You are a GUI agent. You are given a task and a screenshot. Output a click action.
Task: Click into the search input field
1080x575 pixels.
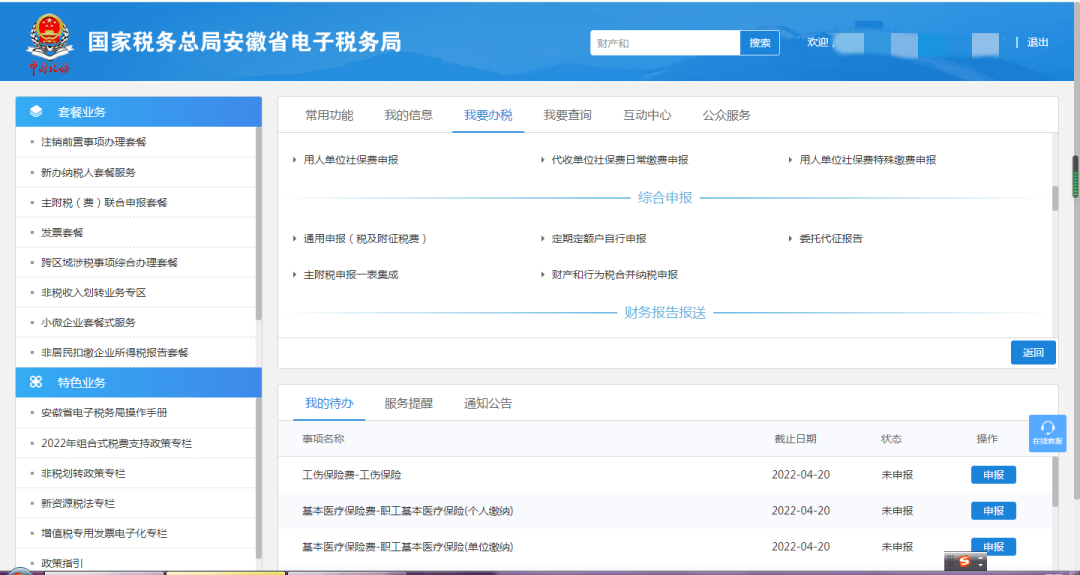click(664, 43)
